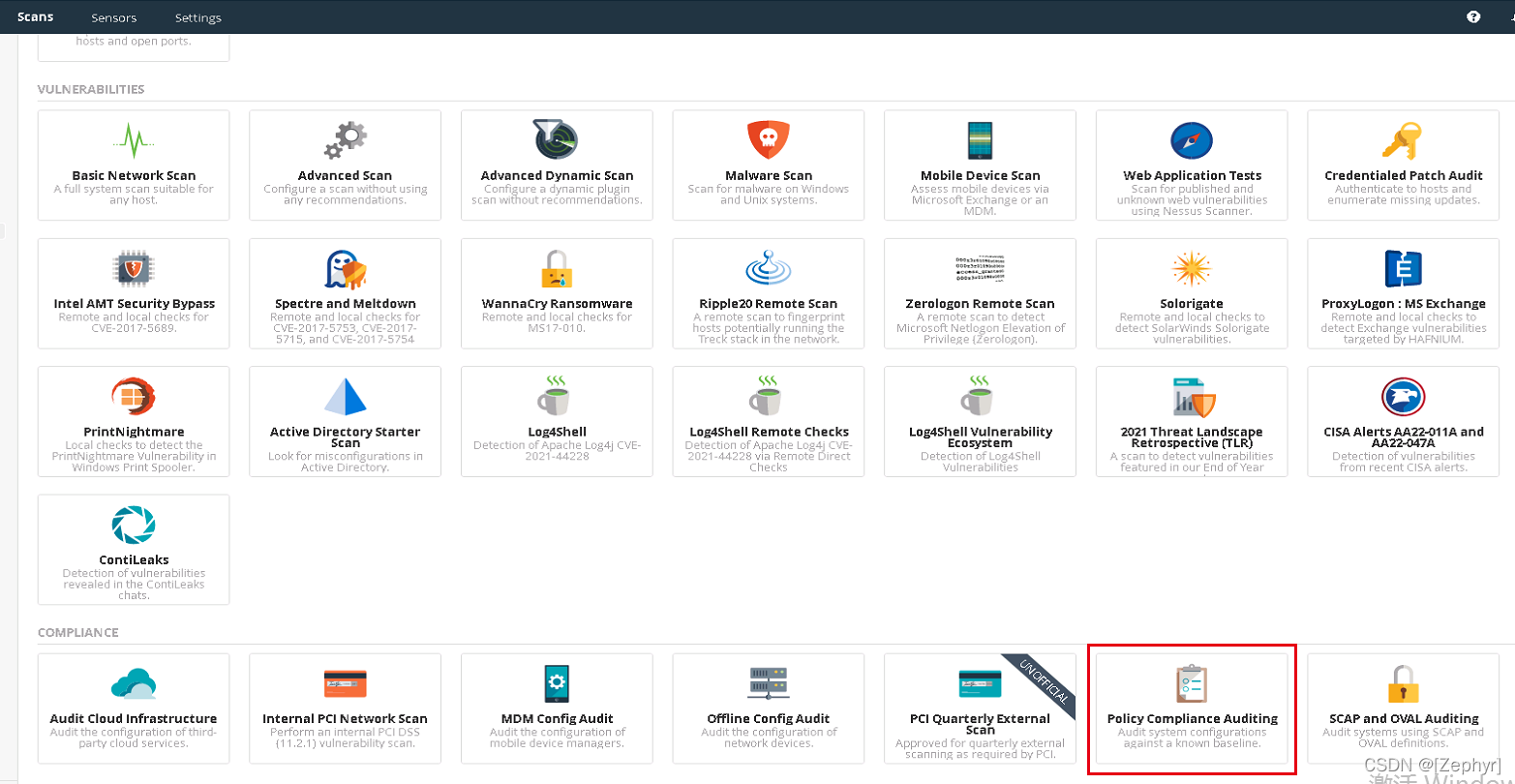Click the partially visible card with 'hosts and open ports'
The image size is (1515, 784).
tap(134, 47)
